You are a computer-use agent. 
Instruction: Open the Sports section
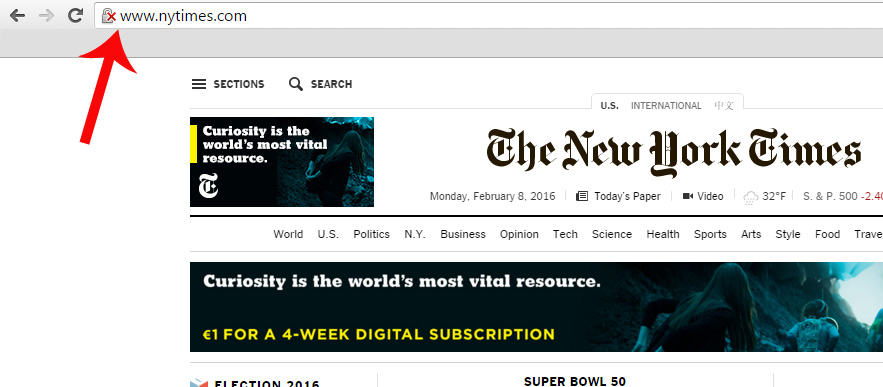tap(710, 234)
